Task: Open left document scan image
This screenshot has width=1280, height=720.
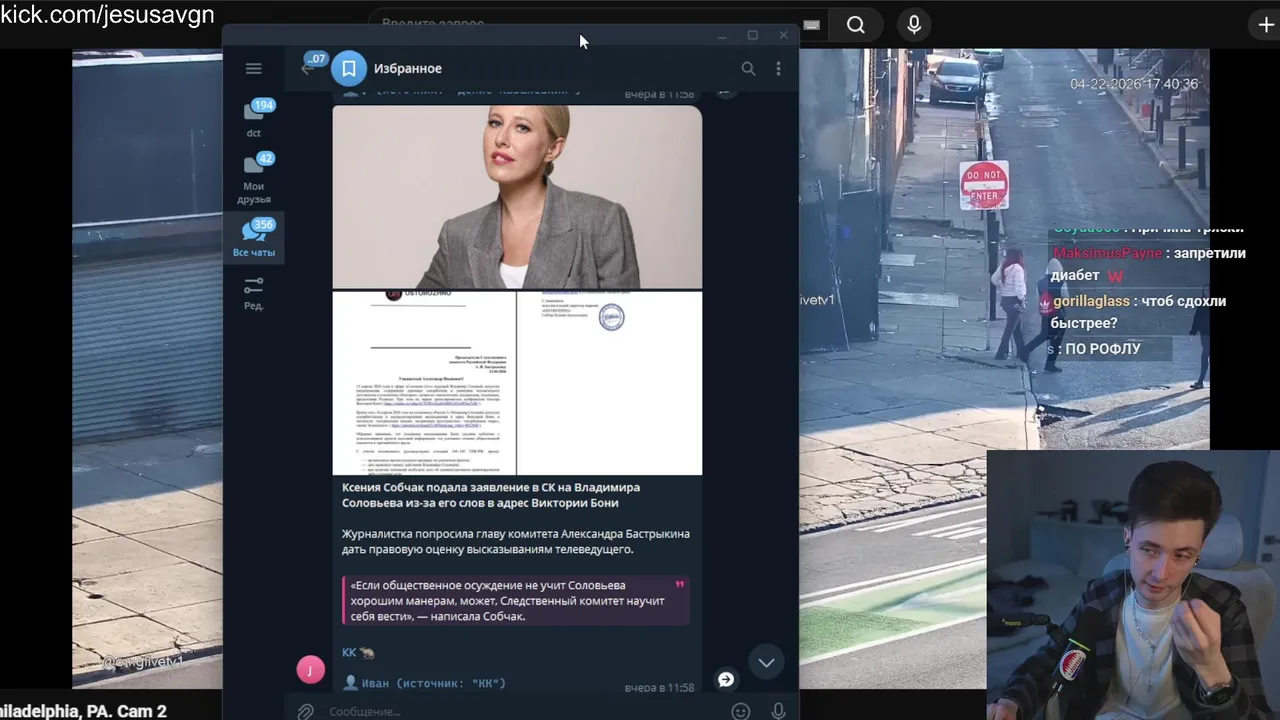Action: click(424, 383)
